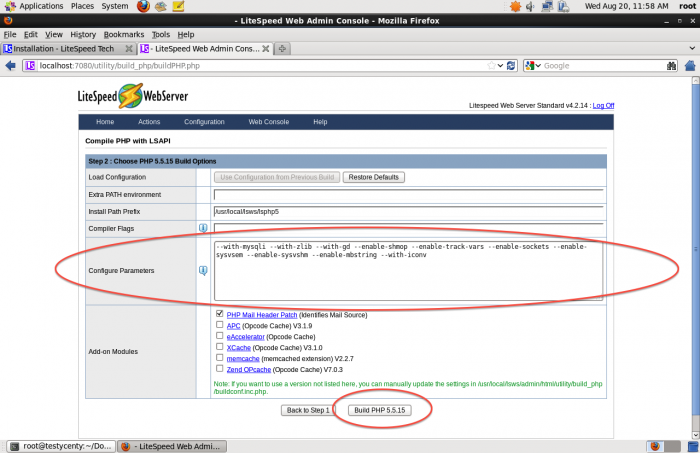The width and height of the screenshot is (700, 453).
Task: Open the mail client panel launcher
Action: (x=161, y=6)
